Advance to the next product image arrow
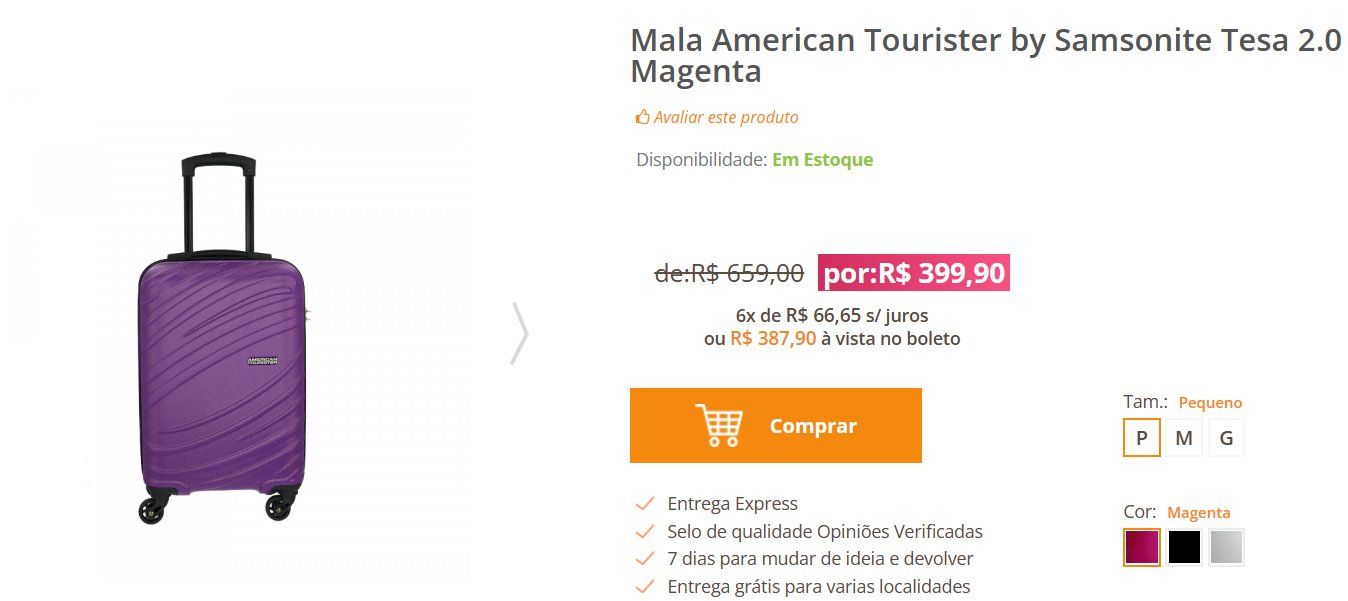 519,333
